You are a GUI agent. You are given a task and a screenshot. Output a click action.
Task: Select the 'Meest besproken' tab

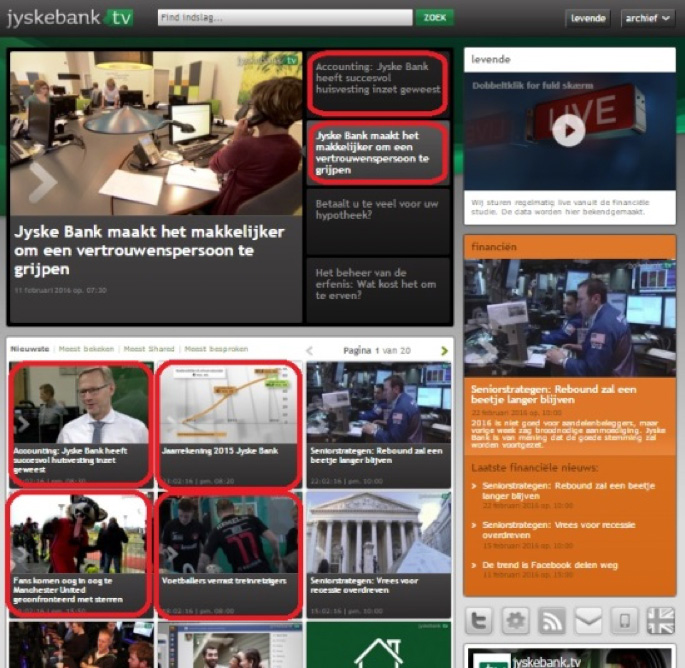tap(215, 349)
